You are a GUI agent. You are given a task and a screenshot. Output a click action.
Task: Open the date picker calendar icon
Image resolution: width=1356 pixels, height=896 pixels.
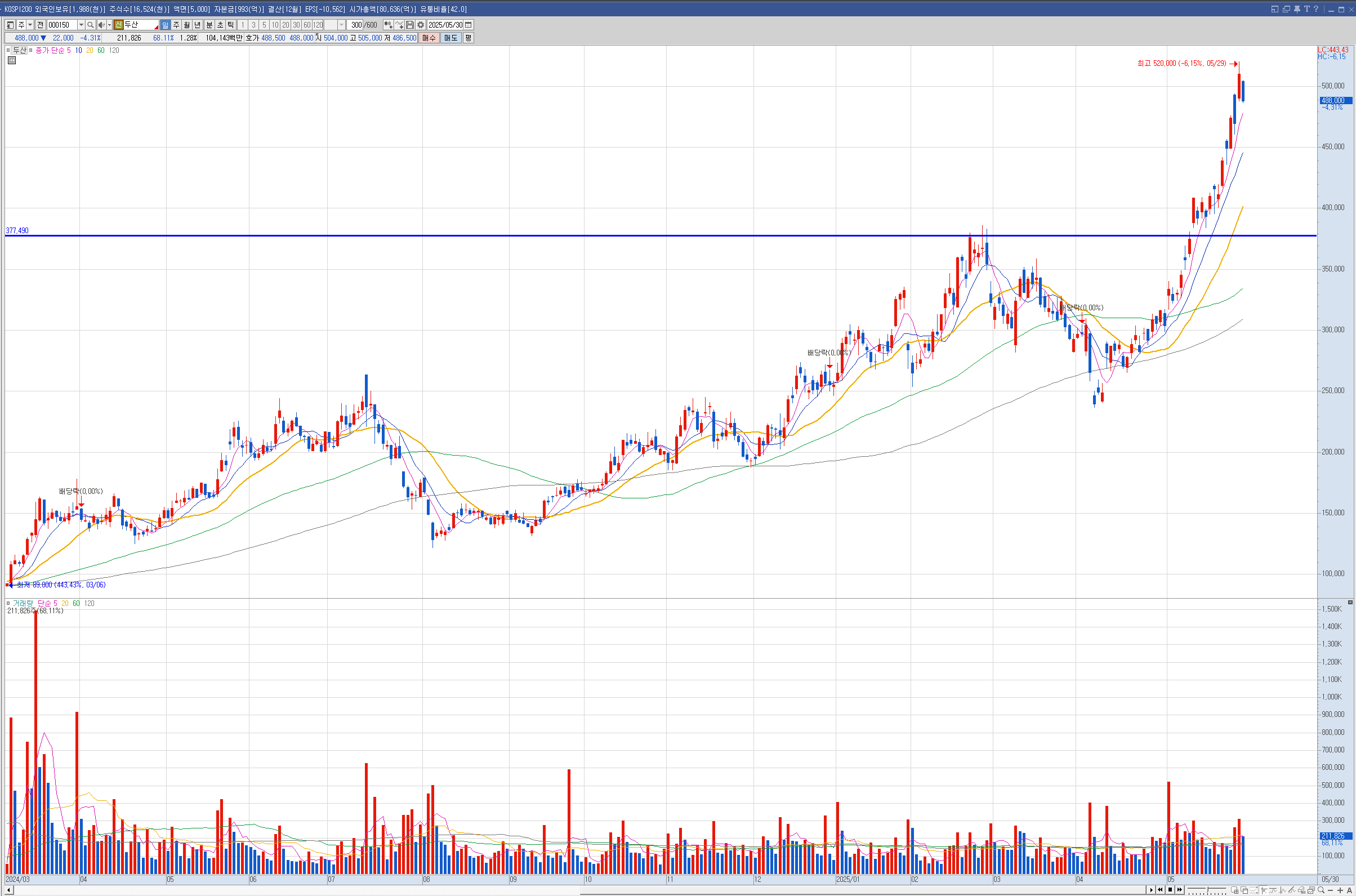(469, 25)
